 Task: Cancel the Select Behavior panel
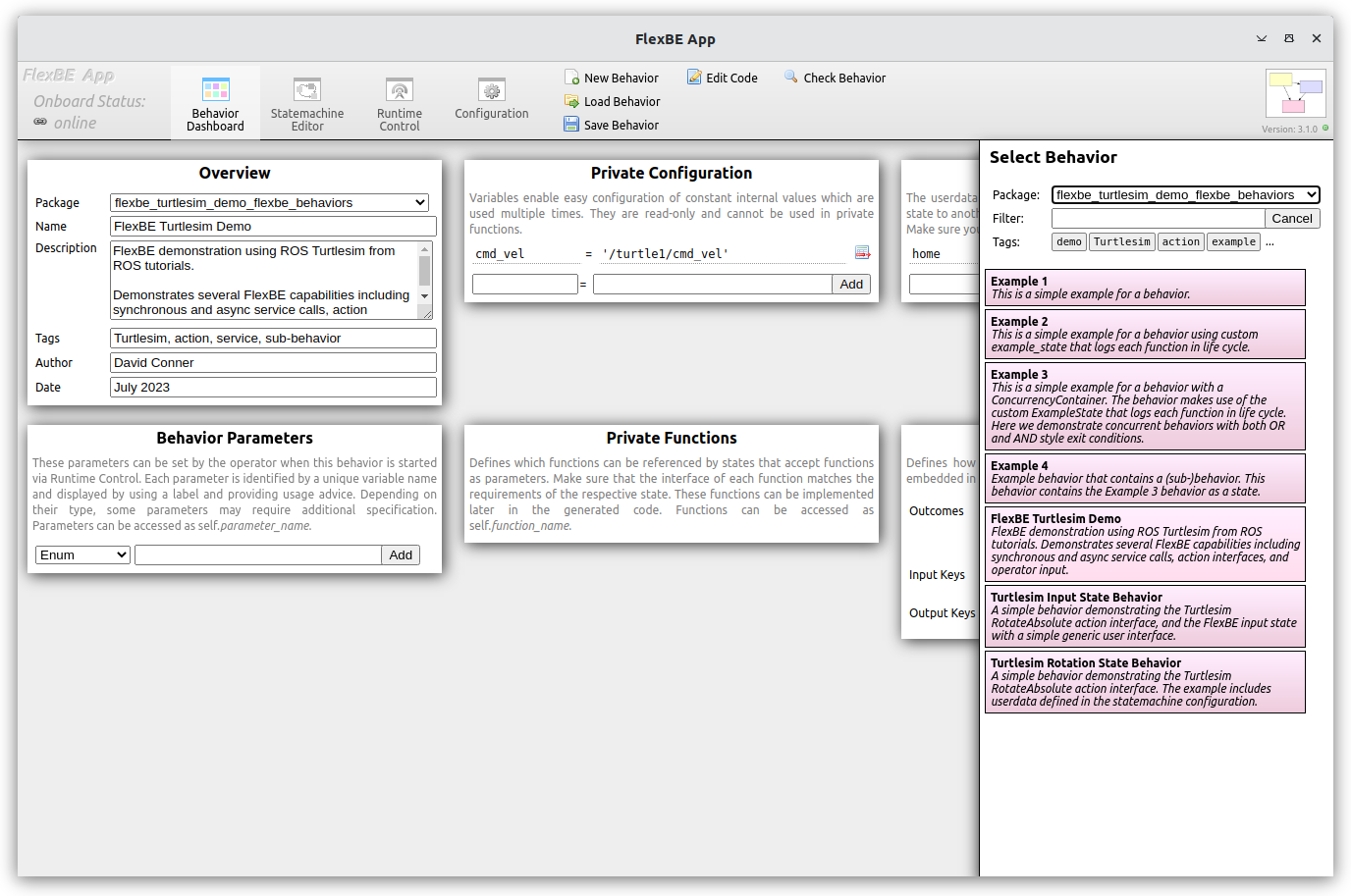[x=1292, y=219]
